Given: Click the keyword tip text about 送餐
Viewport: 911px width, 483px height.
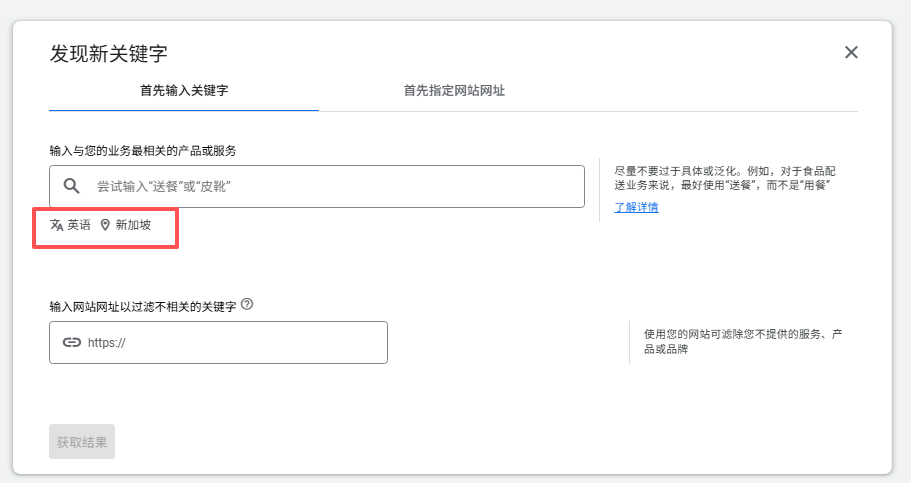Looking at the screenshot, I should click(724, 178).
